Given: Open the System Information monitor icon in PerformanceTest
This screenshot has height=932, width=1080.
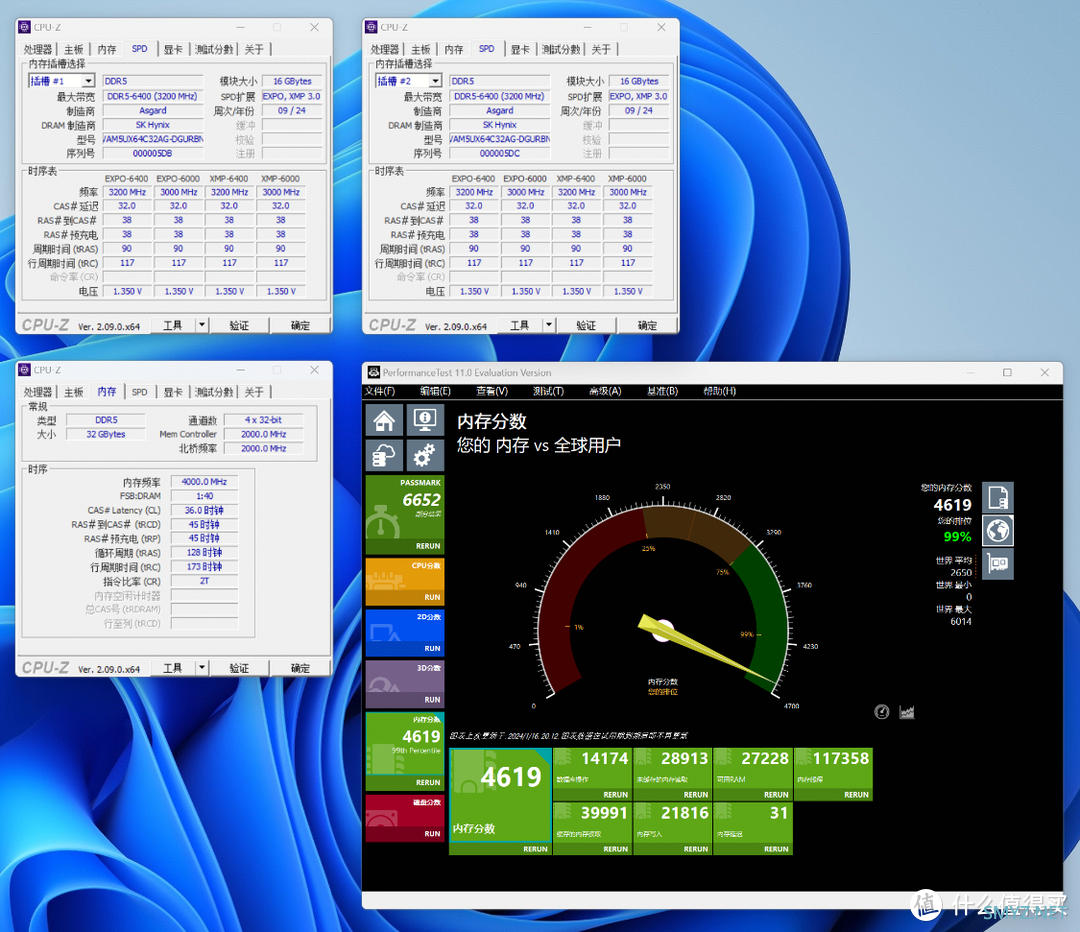Looking at the screenshot, I should pyautogui.click(x=424, y=419).
